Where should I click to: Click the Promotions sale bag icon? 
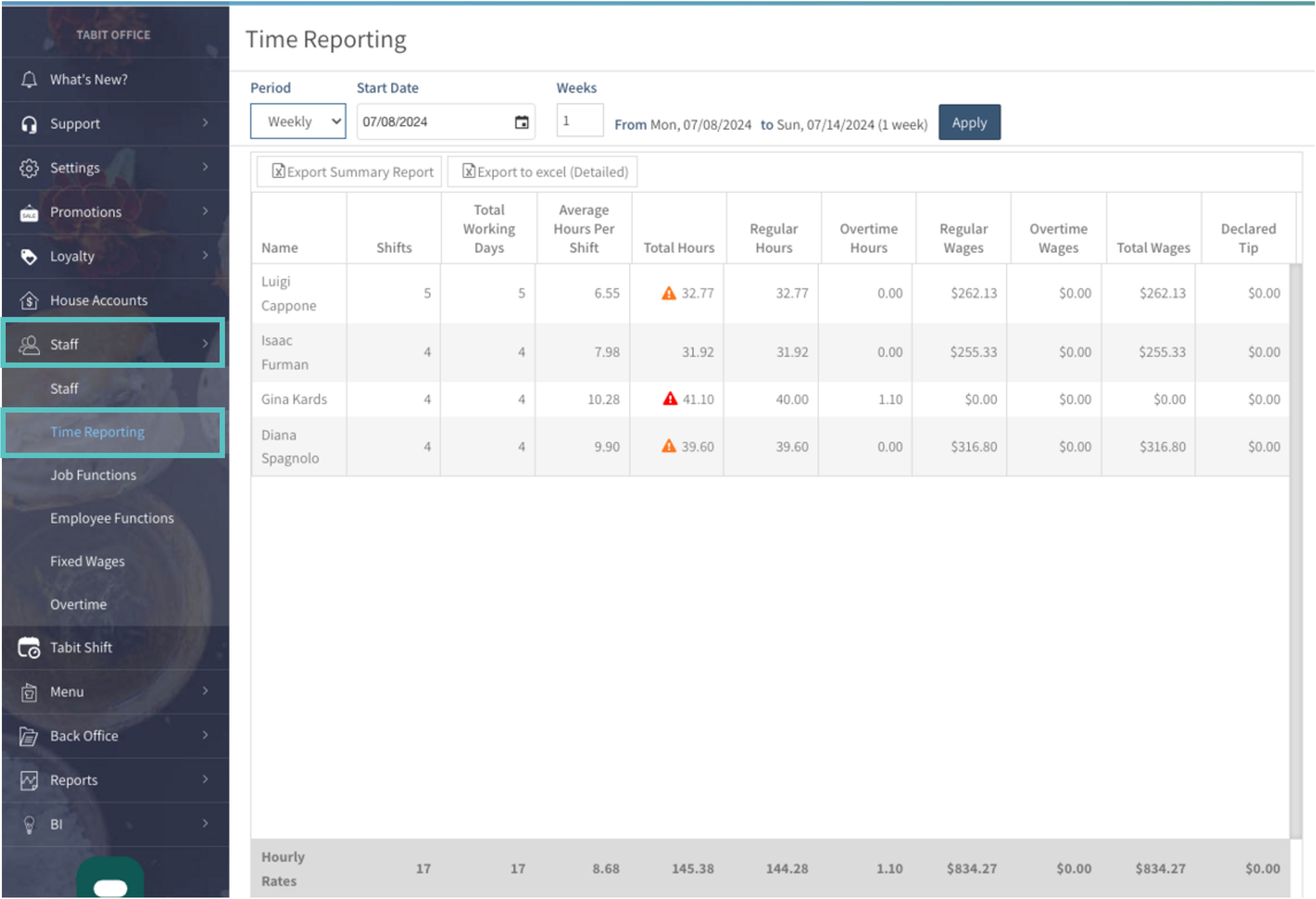tap(29, 213)
